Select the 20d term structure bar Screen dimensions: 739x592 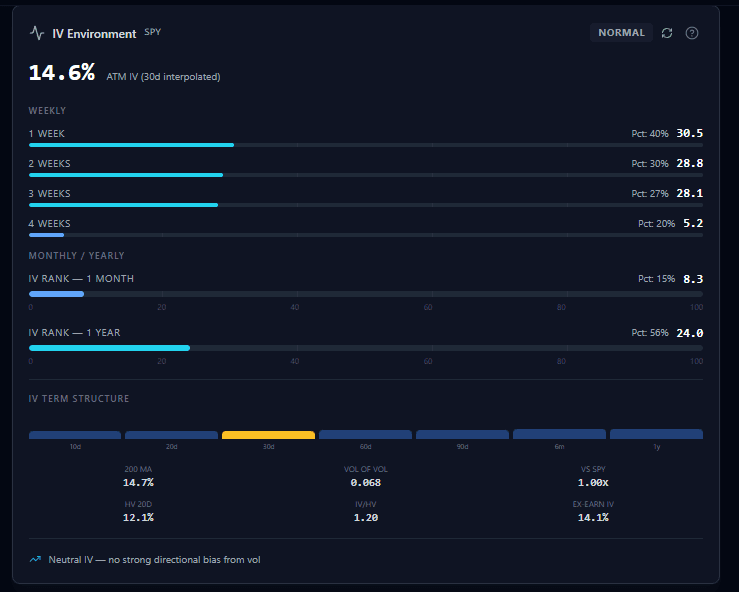(x=172, y=435)
